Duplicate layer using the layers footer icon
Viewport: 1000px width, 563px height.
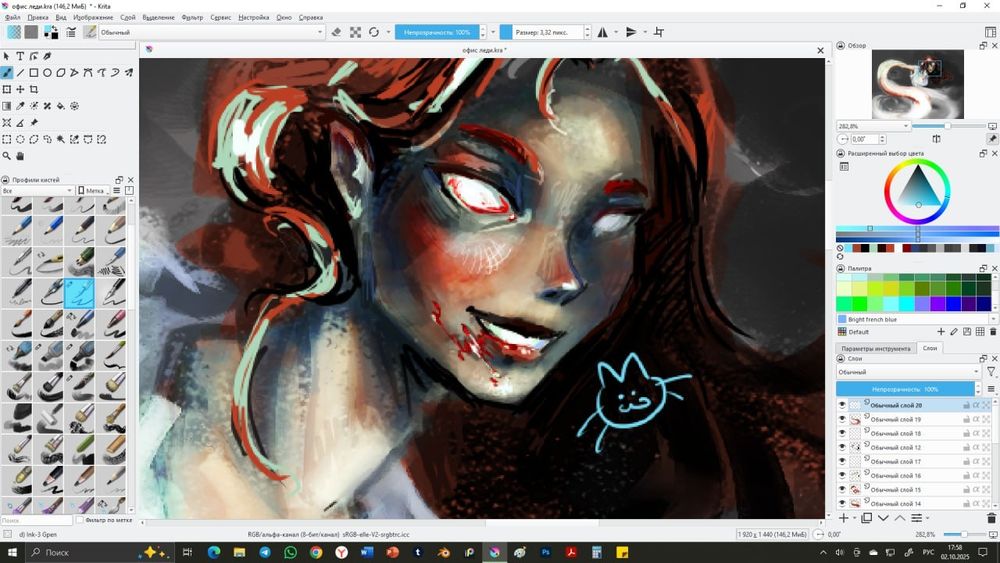point(867,518)
